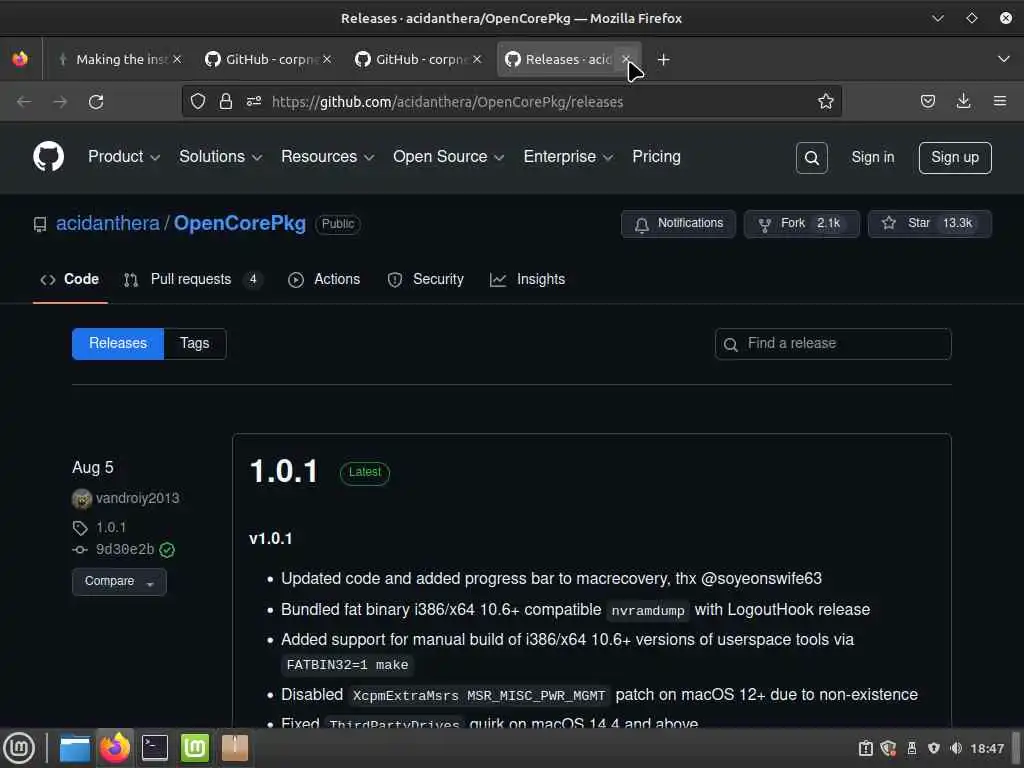Open the vandroiy2013 author profile link
1024x768 pixels.
[x=137, y=498]
